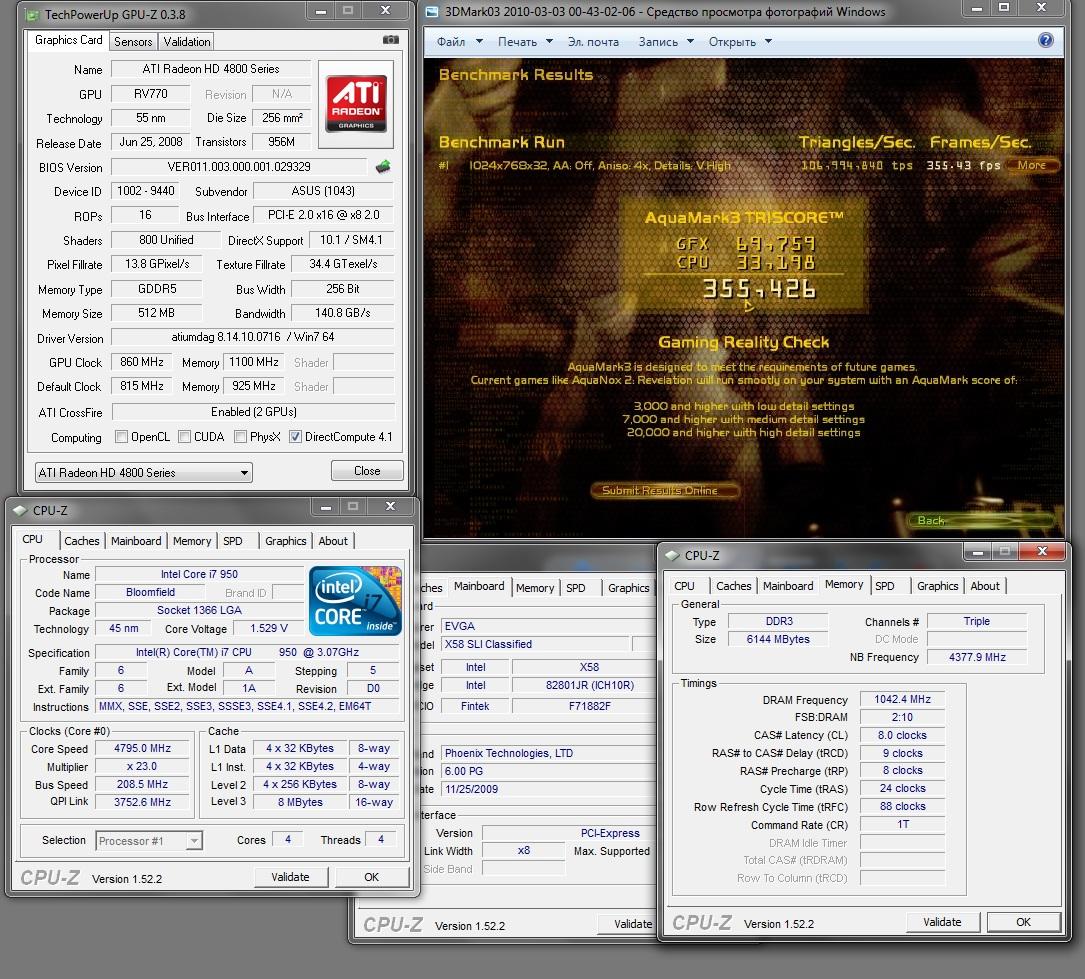The image size is (1085, 979).
Task: Click Validate in the CPU-Z processor window
Action: point(290,877)
